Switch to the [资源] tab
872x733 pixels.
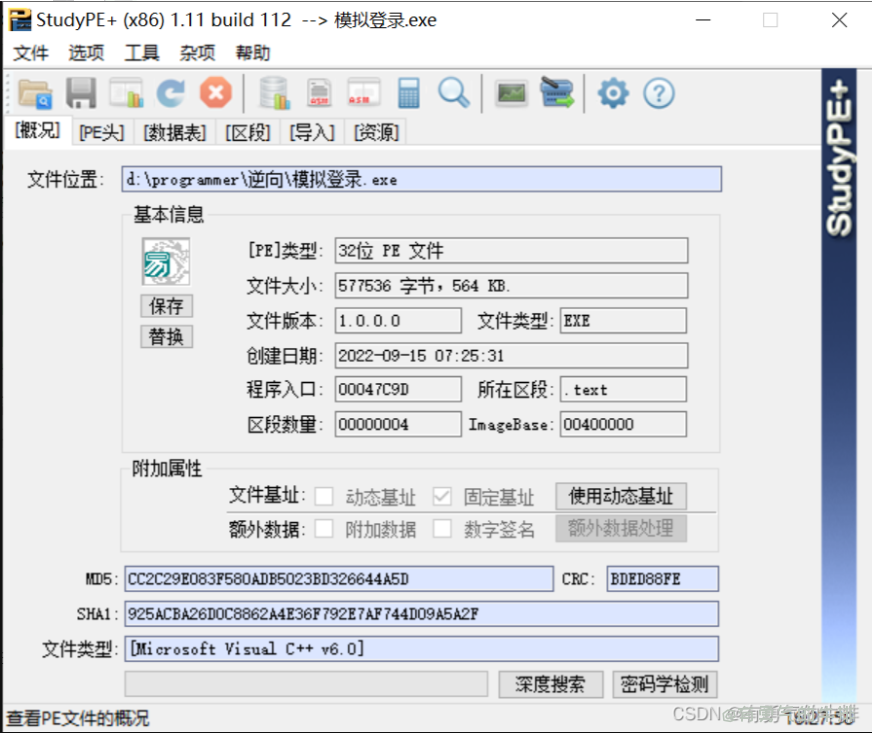pyautogui.click(x=376, y=133)
